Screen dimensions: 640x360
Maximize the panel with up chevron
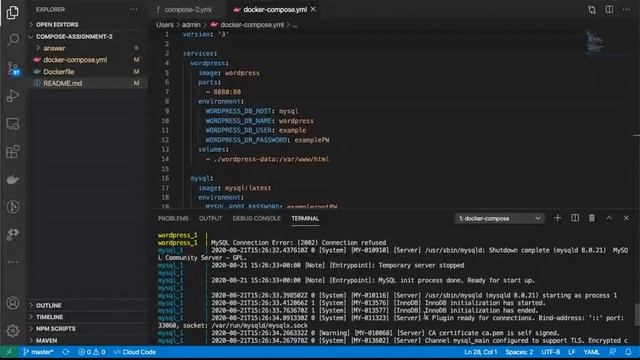609,218
